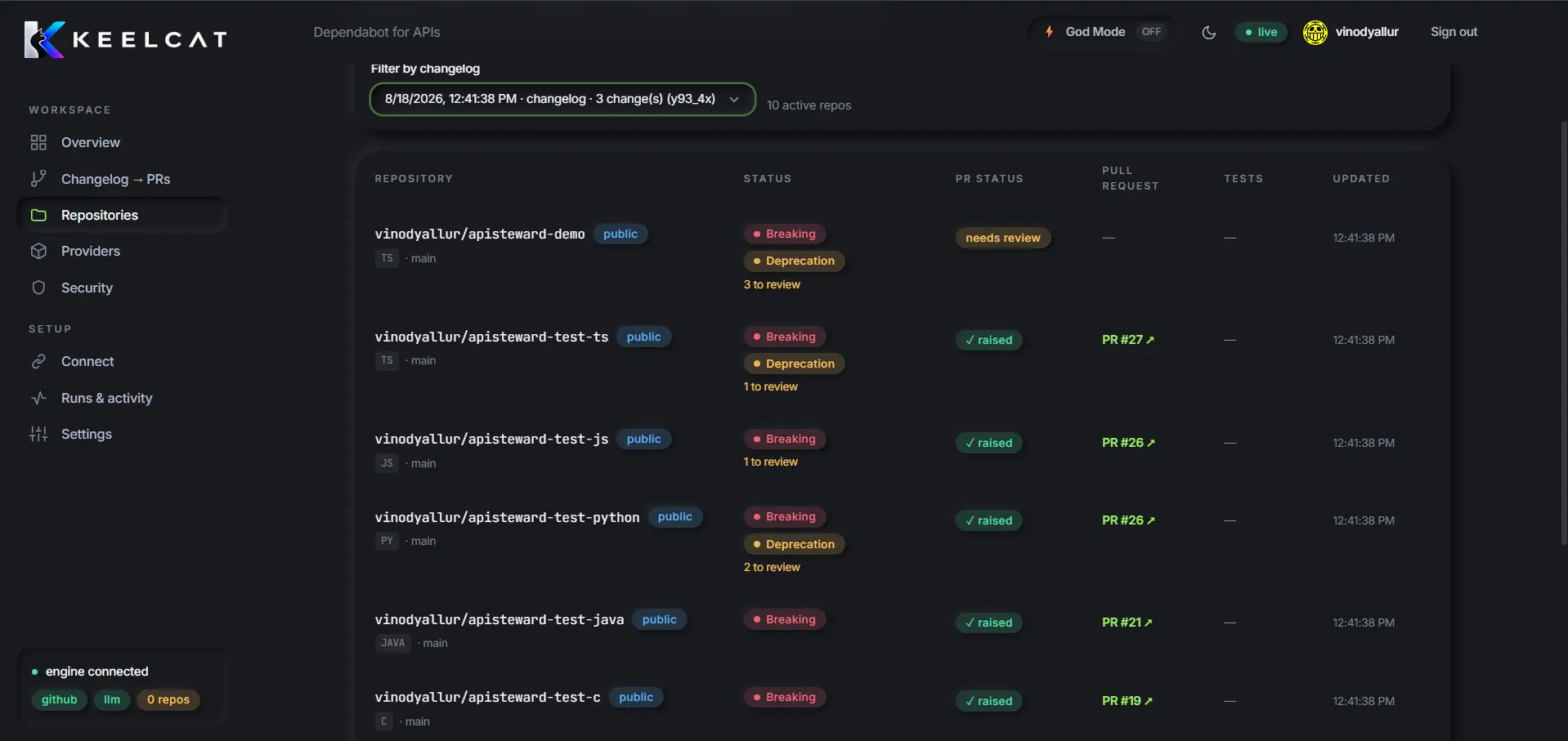Image resolution: width=1568 pixels, height=741 pixels.
Task: Click Breaking badge for apisteward-test-c
Action: [785, 698]
